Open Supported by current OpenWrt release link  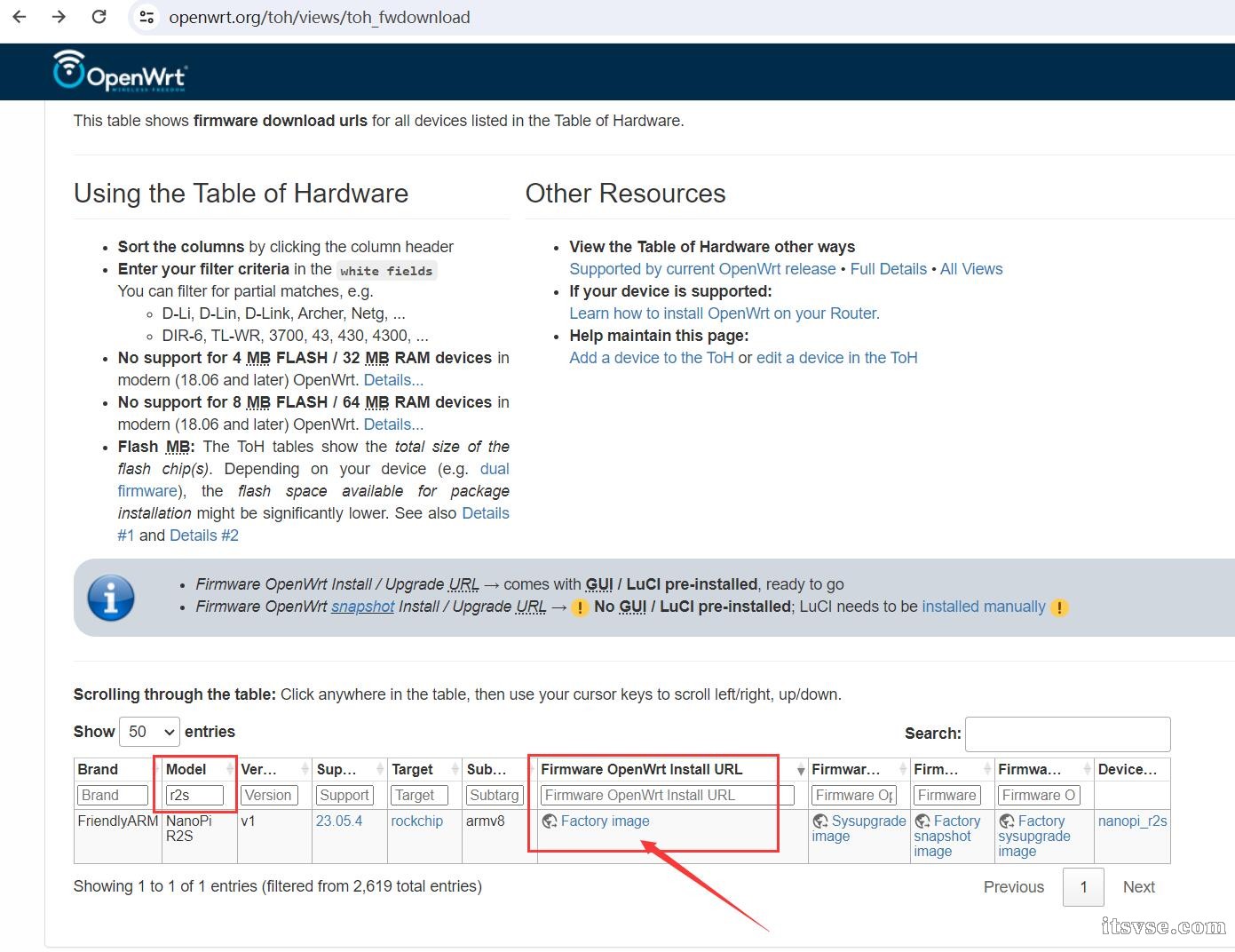pyautogui.click(x=702, y=269)
